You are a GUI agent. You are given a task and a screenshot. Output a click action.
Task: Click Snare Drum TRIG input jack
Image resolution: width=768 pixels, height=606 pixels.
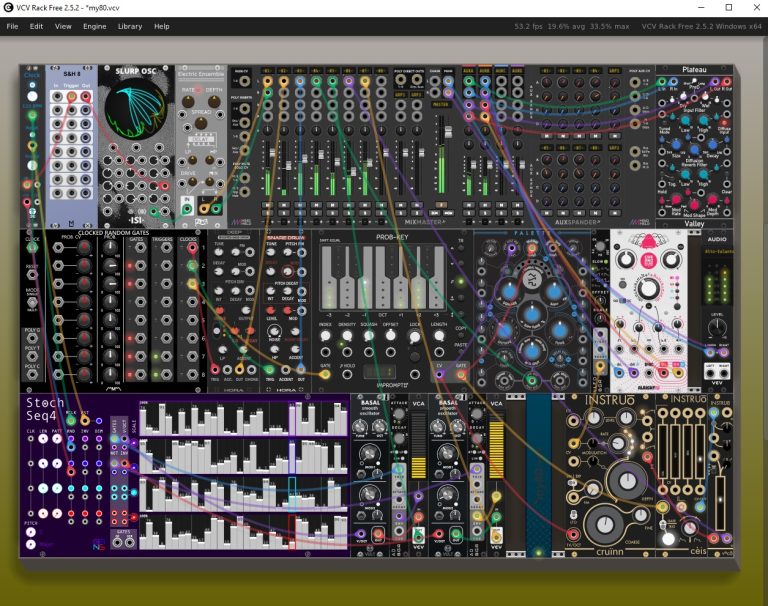pyautogui.click(x=269, y=369)
